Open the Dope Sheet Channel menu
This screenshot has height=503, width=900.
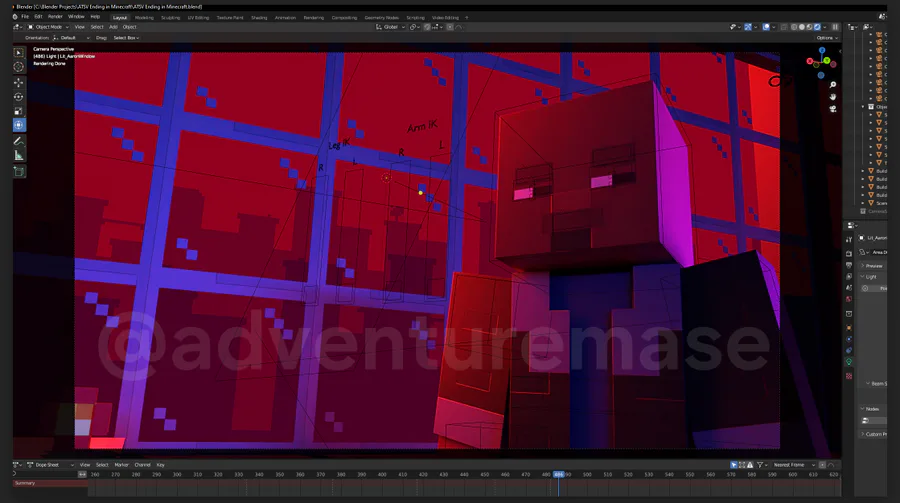coord(142,465)
